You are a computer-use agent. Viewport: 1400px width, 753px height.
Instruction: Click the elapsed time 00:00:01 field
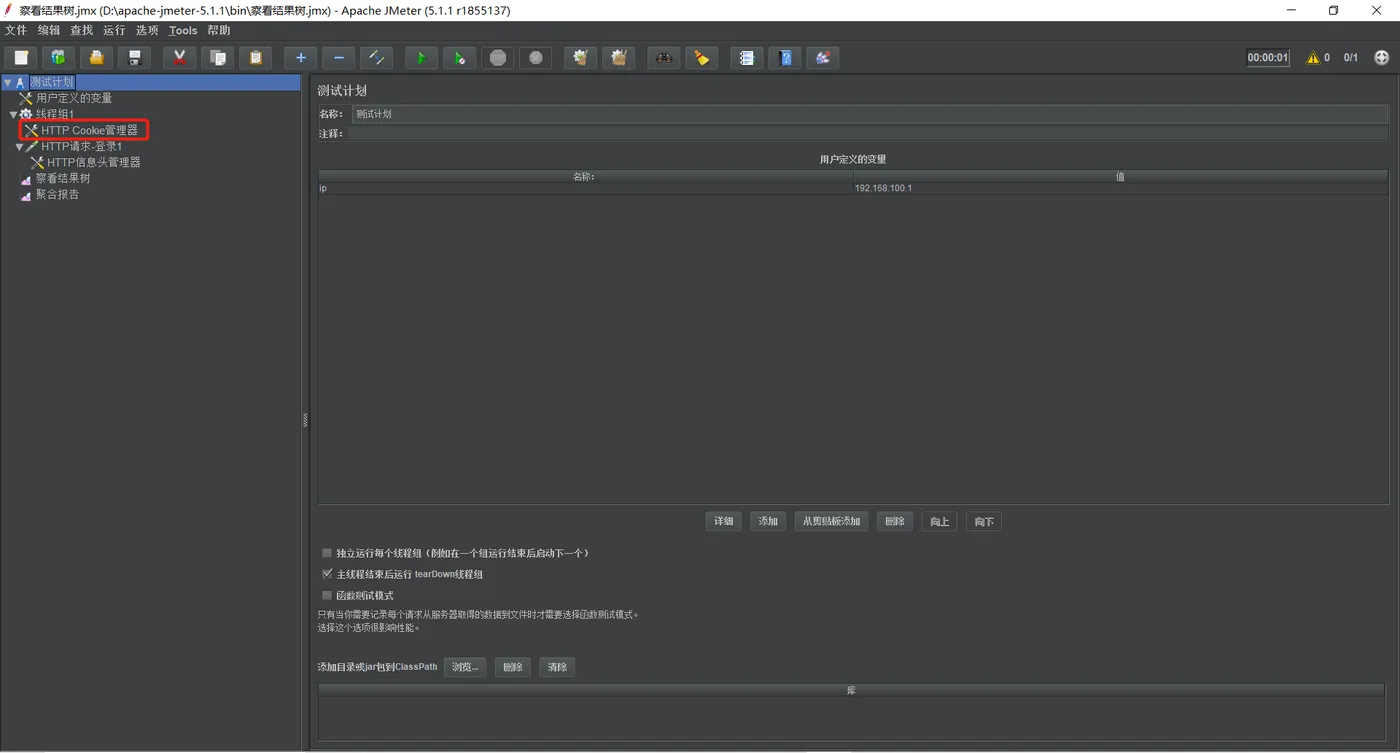1268,58
